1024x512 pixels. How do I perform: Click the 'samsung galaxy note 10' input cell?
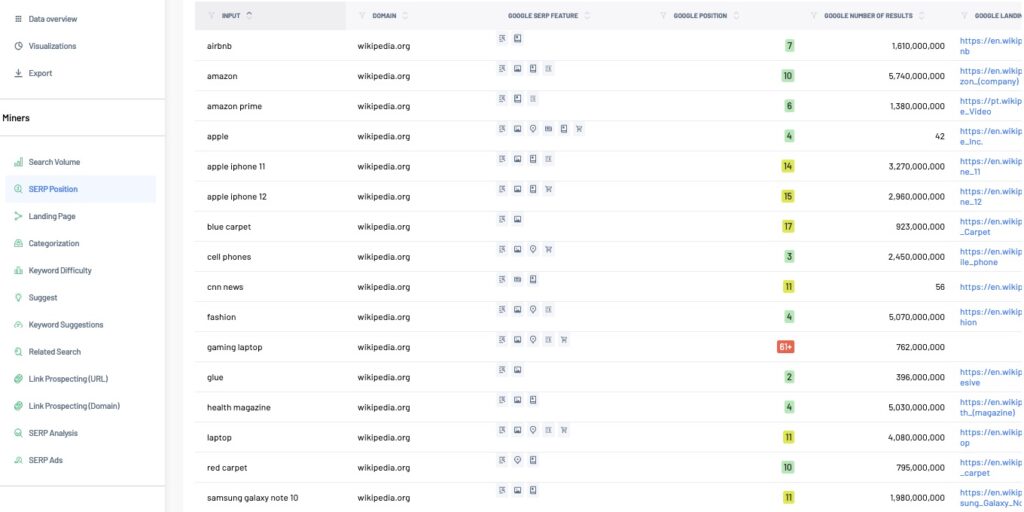tap(253, 498)
